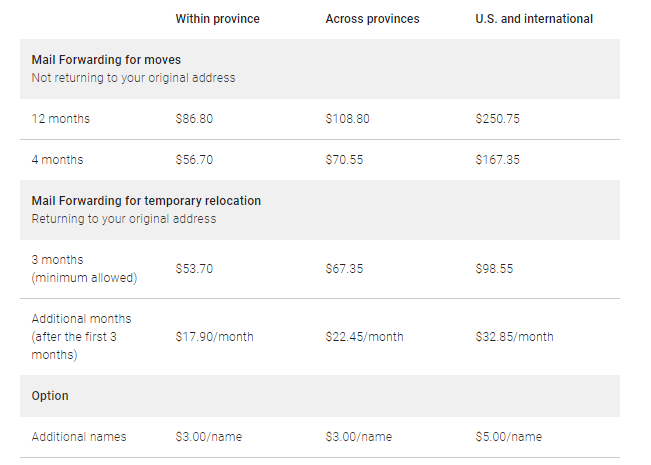The image size is (651, 465).
Task: Click the 3 months minimum allowed label
Action: 84,269
